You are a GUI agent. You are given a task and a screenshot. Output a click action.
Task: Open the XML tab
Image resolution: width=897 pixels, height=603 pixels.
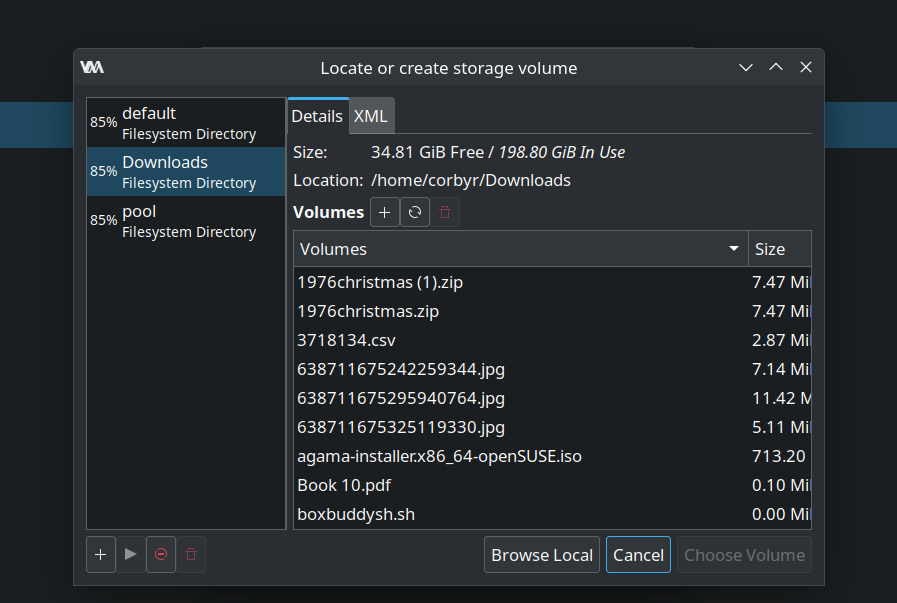(x=371, y=116)
